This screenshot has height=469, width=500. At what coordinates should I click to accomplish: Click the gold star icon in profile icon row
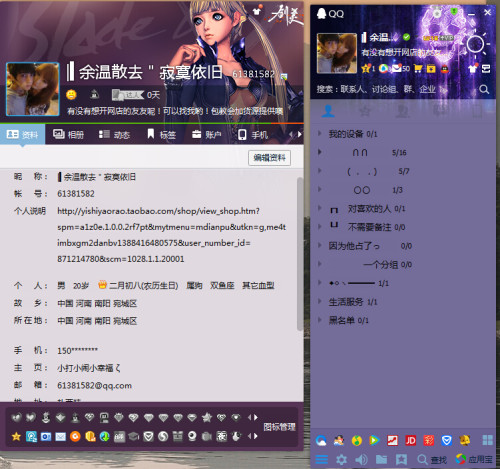tap(16, 436)
